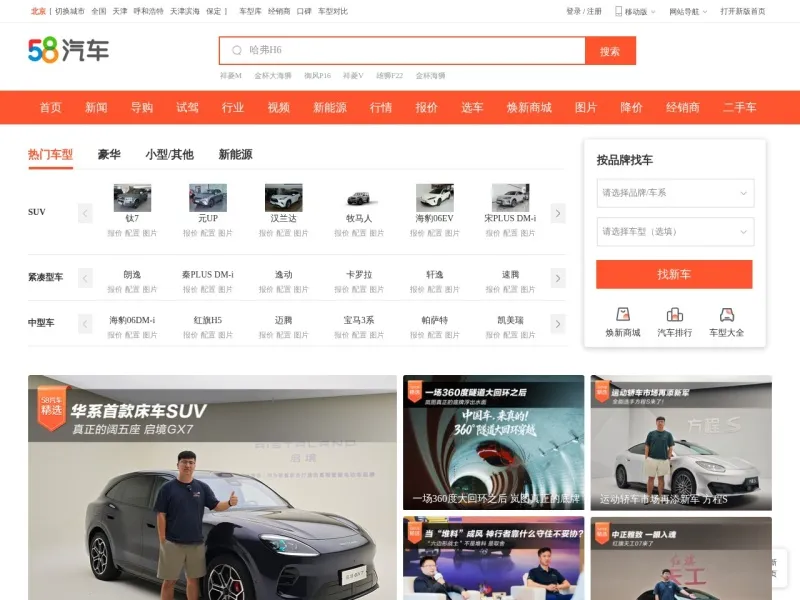
Task: Open the 宋PLUS DM-i car thumbnail
Action: [x=510, y=197]
